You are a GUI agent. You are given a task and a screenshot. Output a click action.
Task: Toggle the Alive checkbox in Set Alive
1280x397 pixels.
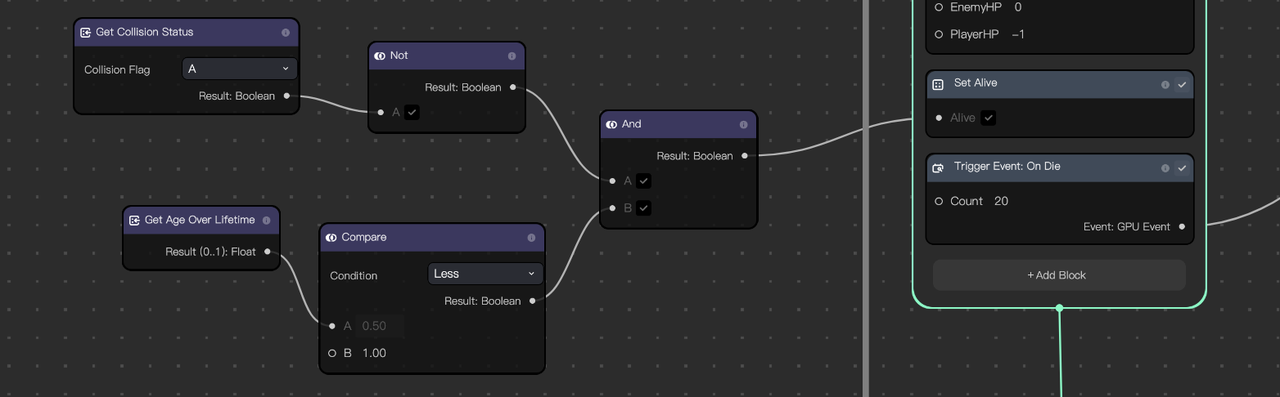pos(989,118)
